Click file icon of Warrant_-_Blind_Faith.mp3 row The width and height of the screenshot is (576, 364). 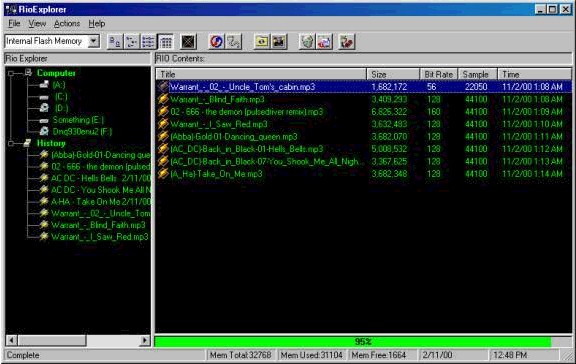tap(163, 99)
